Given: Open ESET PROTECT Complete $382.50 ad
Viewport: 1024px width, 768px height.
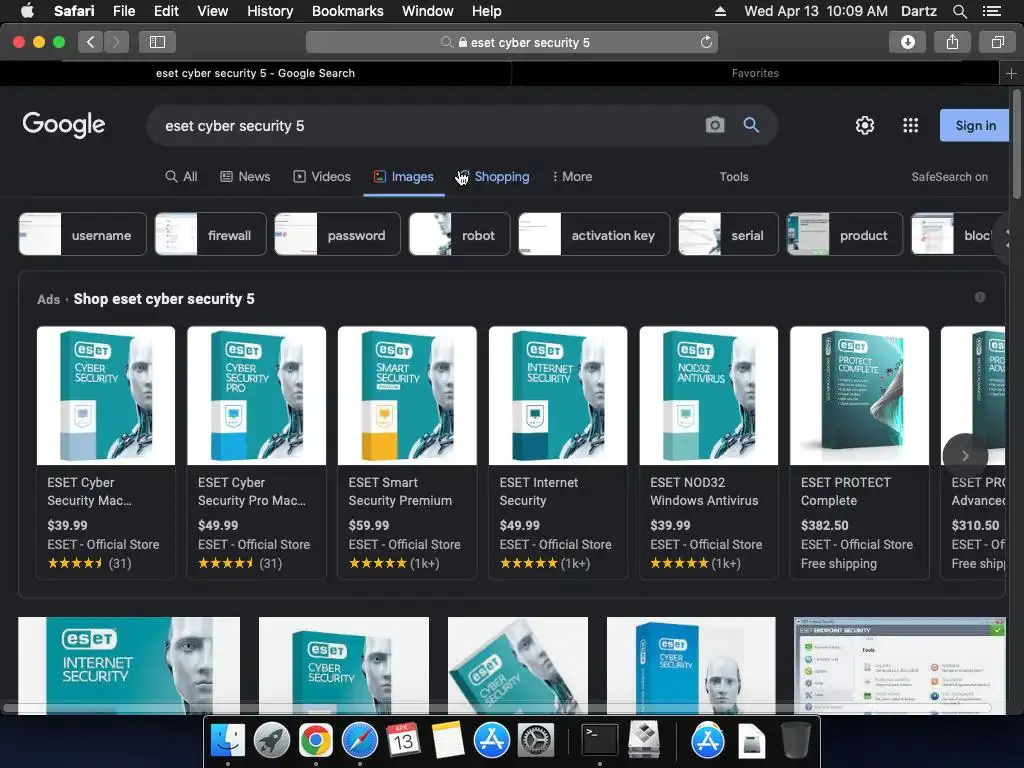Looking at the screenshot, I should 859,452.
